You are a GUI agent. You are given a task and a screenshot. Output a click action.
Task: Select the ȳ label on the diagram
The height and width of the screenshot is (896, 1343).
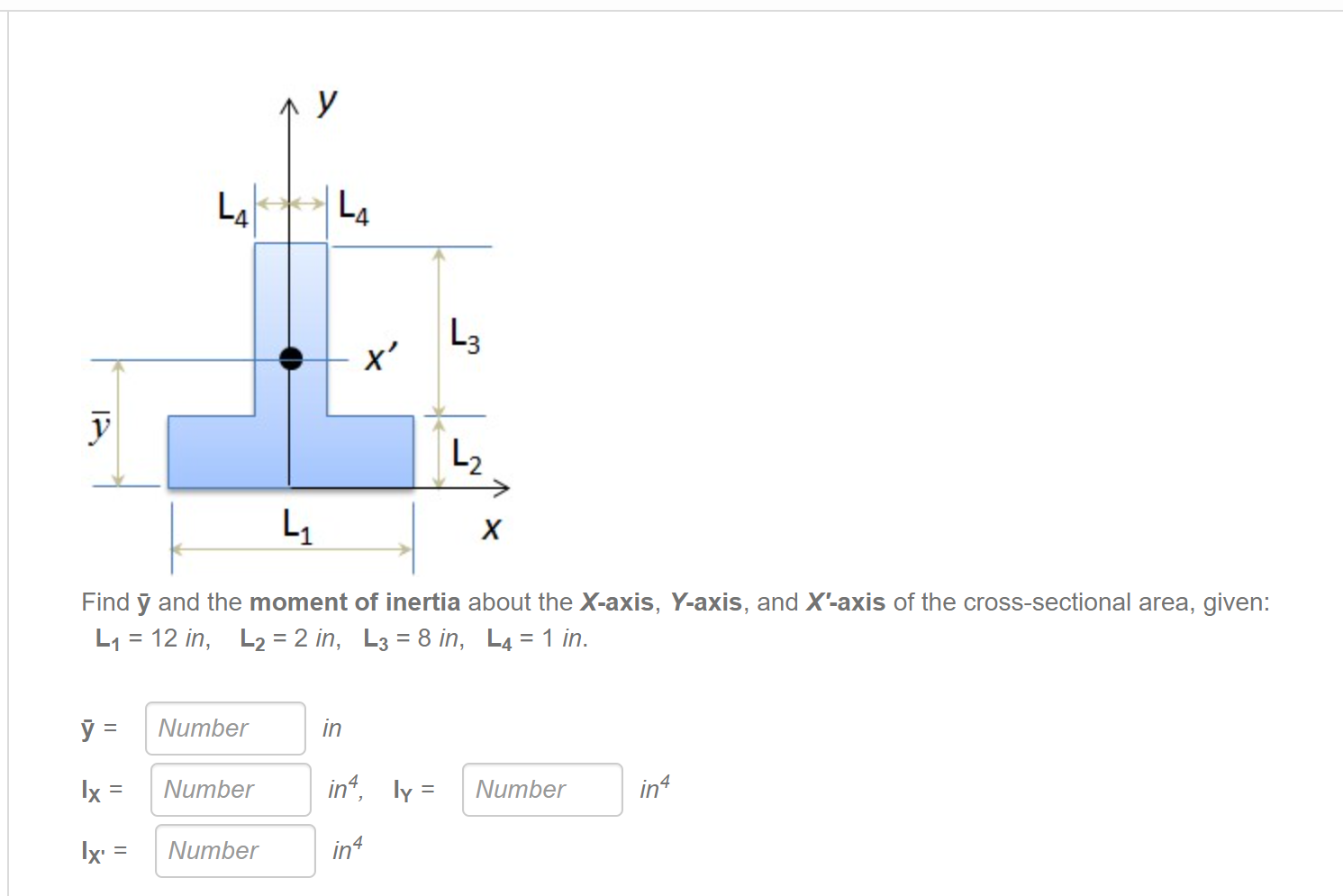[99, 429]
